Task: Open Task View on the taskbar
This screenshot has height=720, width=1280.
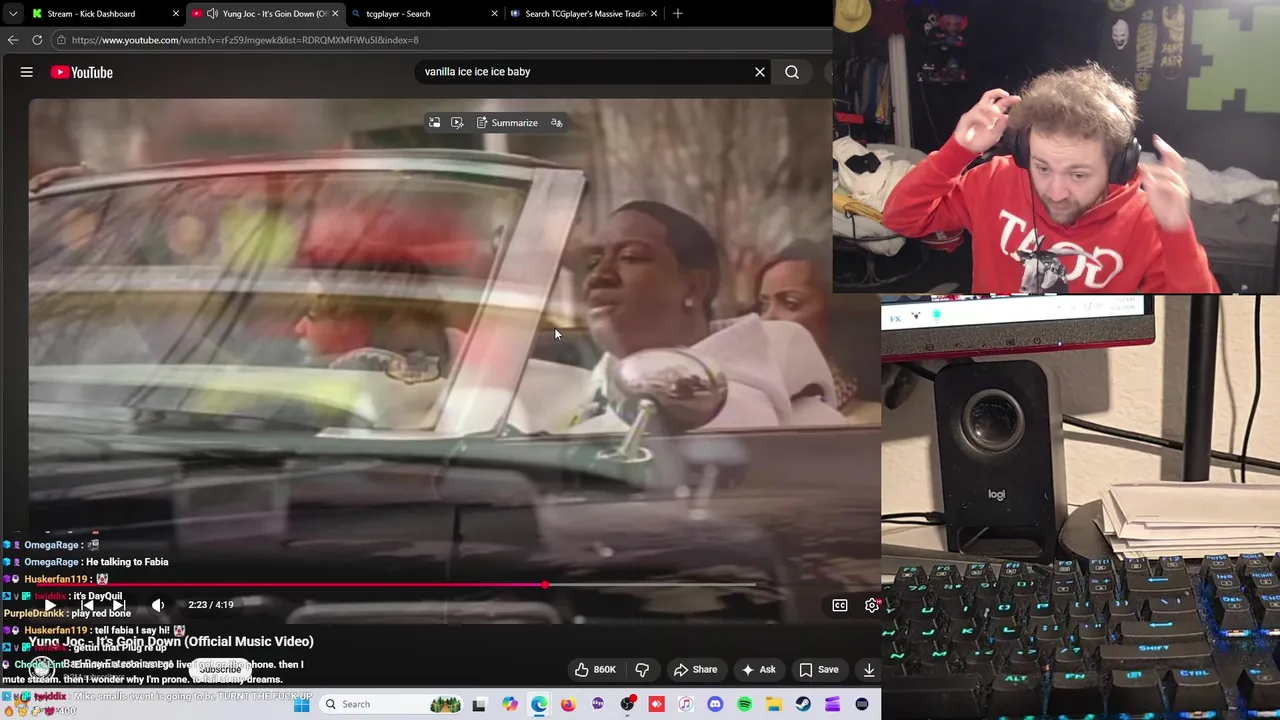Action: point(479,704)
